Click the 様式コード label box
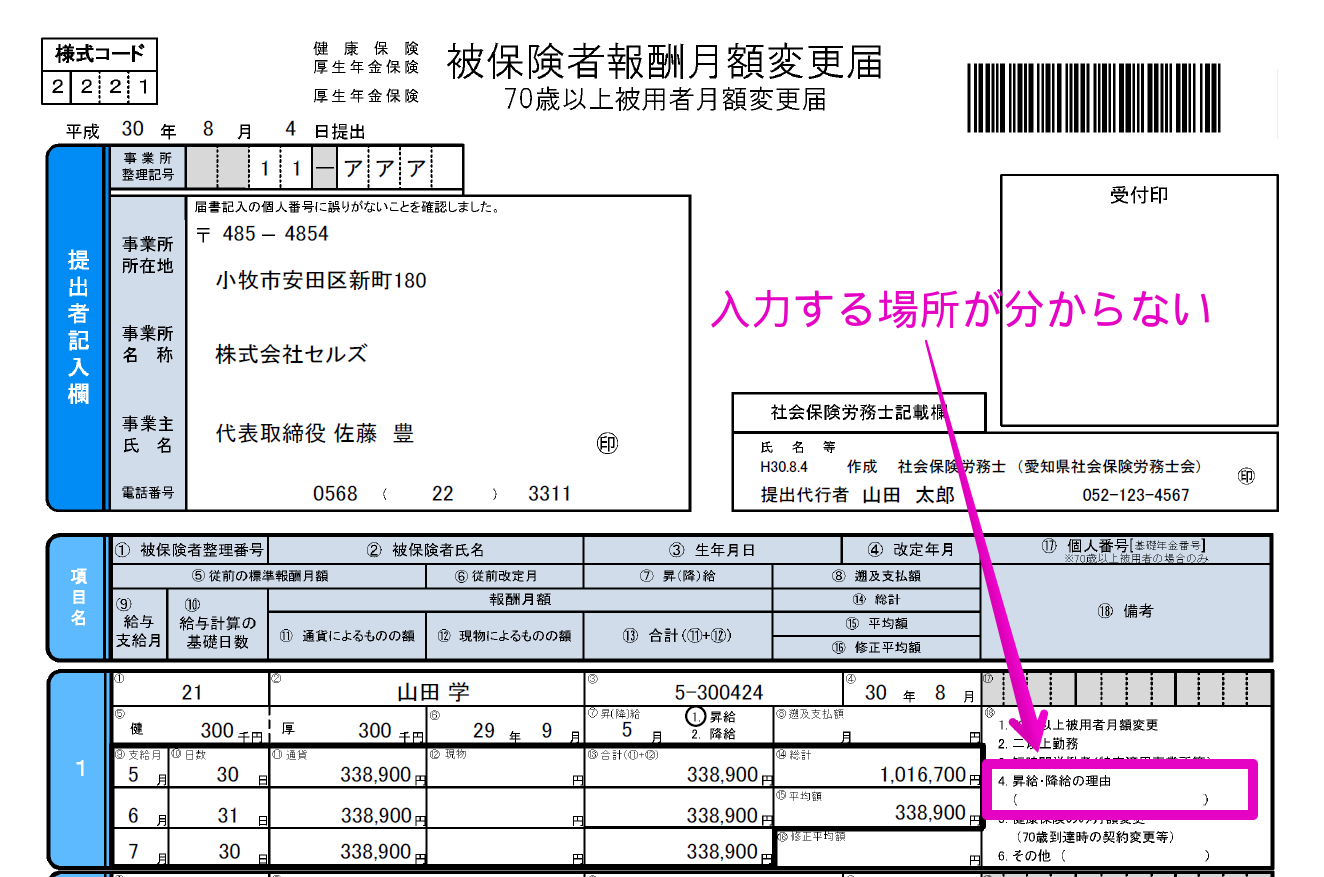This screenshot has width=1324, height=877. 99,54
